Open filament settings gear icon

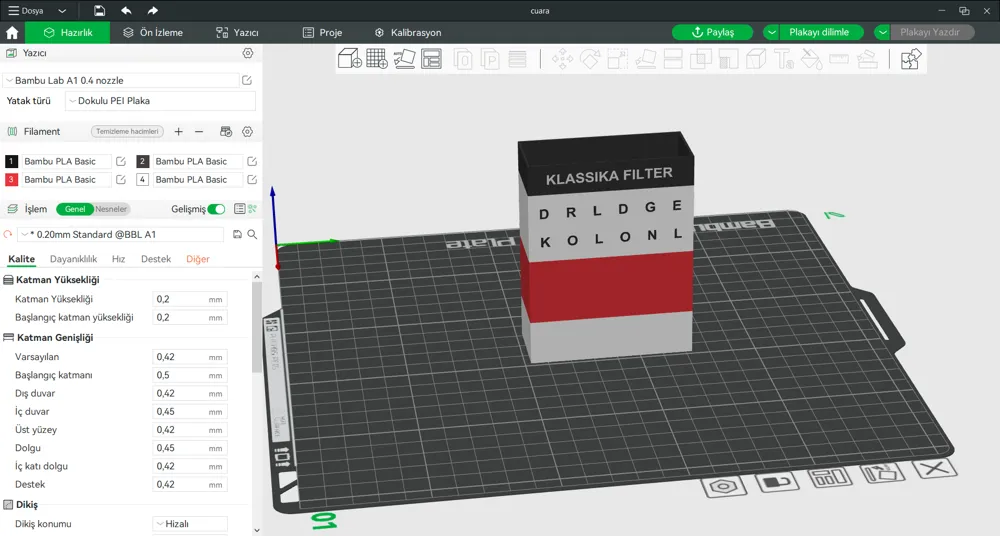coord(247,131)
